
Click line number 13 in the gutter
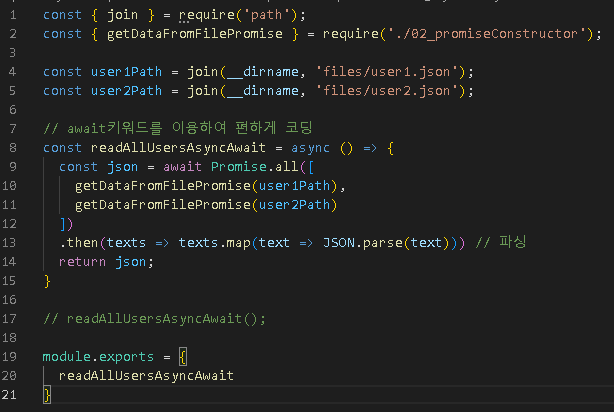(9, 243)
